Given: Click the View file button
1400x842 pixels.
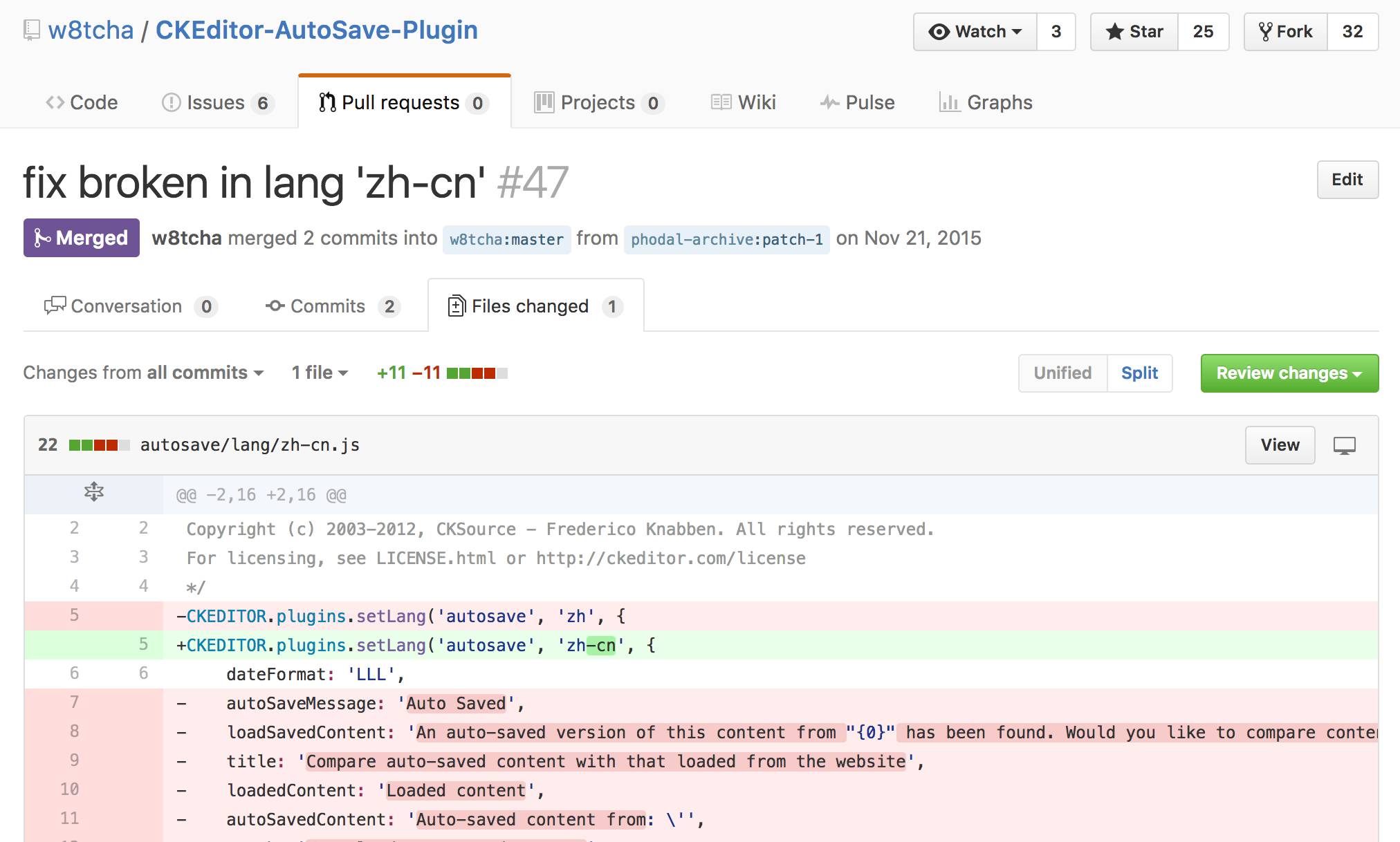Looking at the screenshot, I should [x=1280, y=445].
